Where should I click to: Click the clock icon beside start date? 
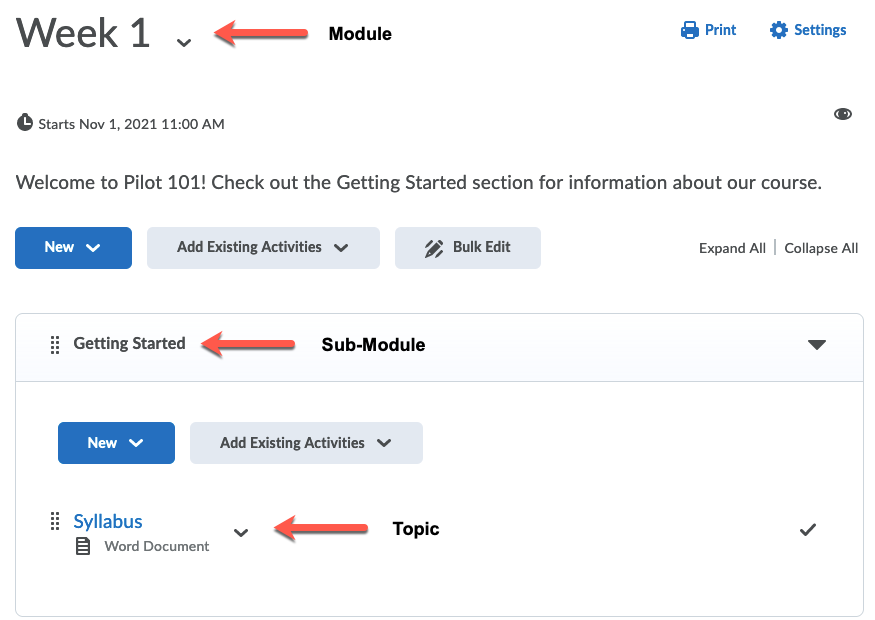click(25, 124)
